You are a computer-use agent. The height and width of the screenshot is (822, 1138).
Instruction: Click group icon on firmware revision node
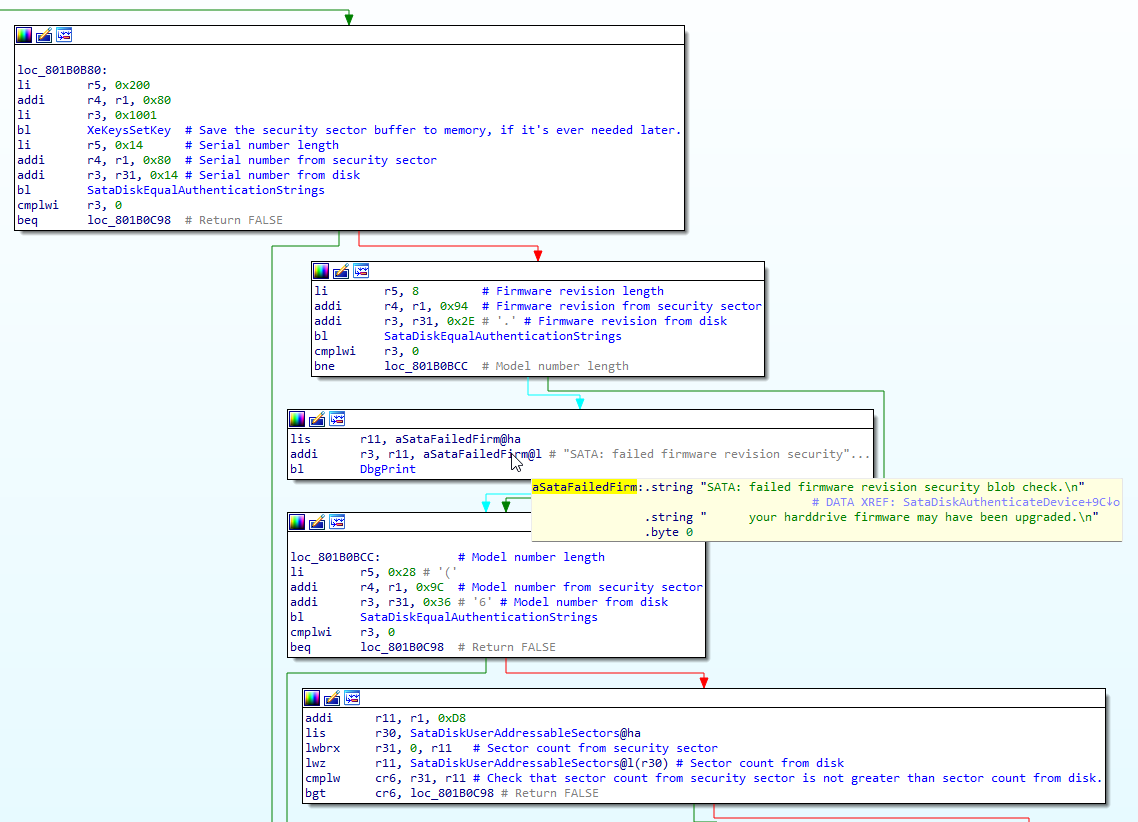pyautogui.click(x=361, y=271)
